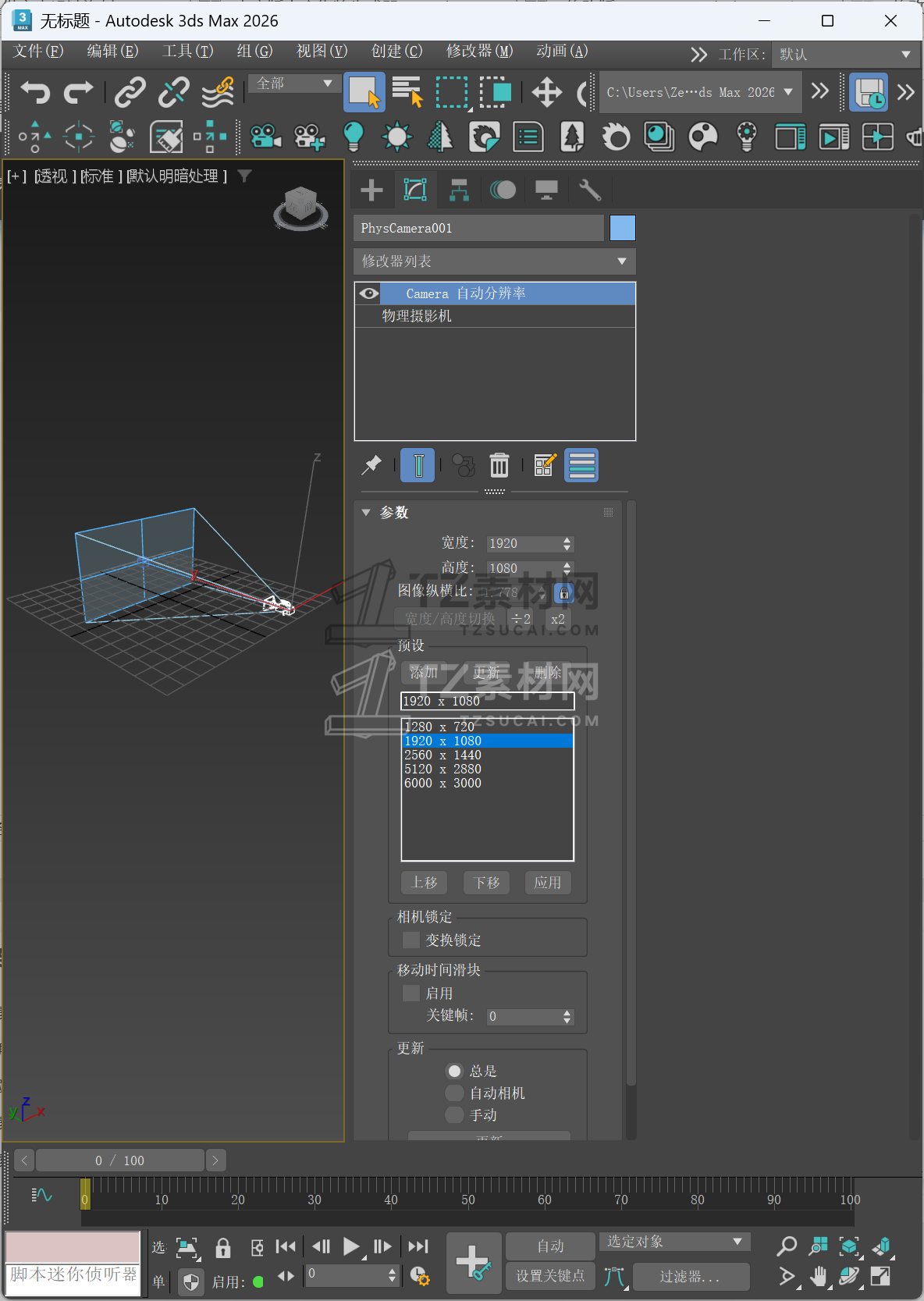The width and height of the screenshot is (924, 1301).
Task: Open the mini curve editor icon
Action: [41, 1195]
